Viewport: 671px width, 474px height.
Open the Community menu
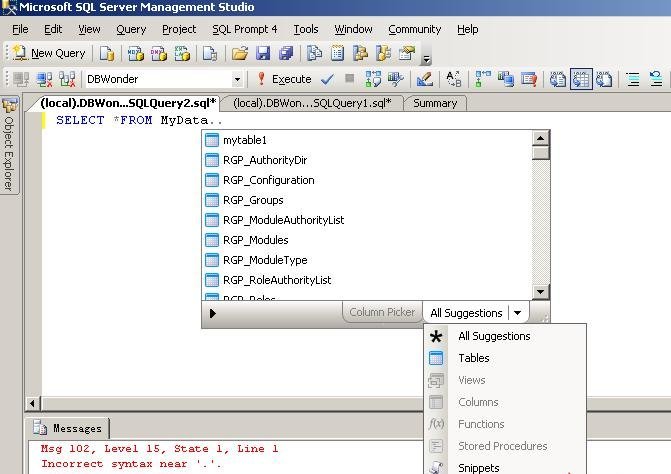coord(415,29)
